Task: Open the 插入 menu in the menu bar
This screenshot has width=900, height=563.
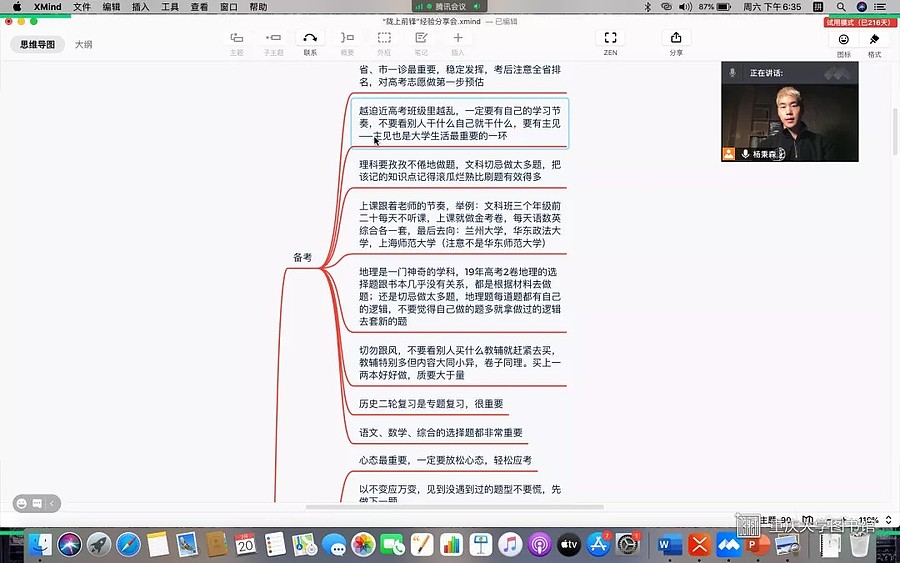Action: (x=141, y=7)
